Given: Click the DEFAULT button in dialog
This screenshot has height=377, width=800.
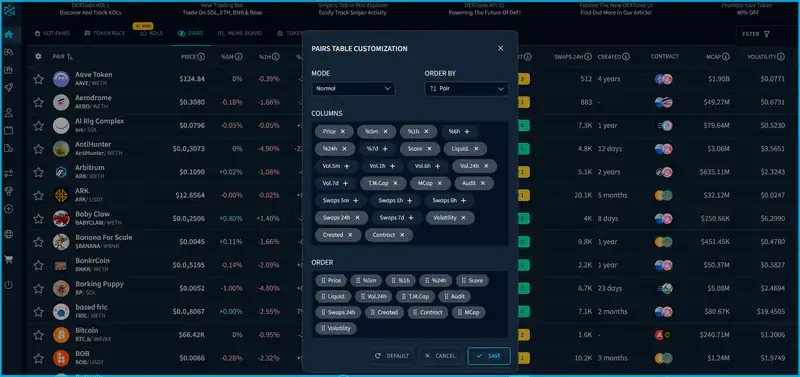Looking at the screenshot, I should pyautogui.click(x=392, y=356).
